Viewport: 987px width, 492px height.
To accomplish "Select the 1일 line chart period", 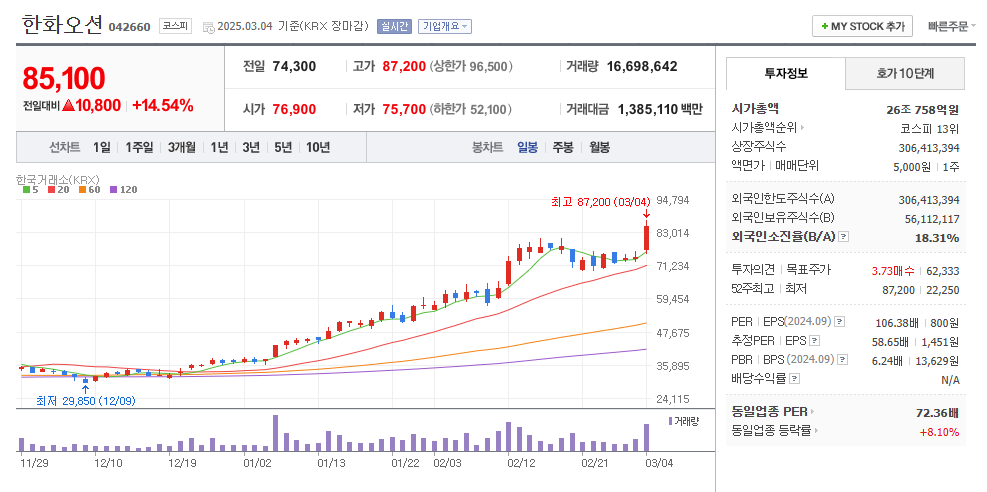I will 101,148.
